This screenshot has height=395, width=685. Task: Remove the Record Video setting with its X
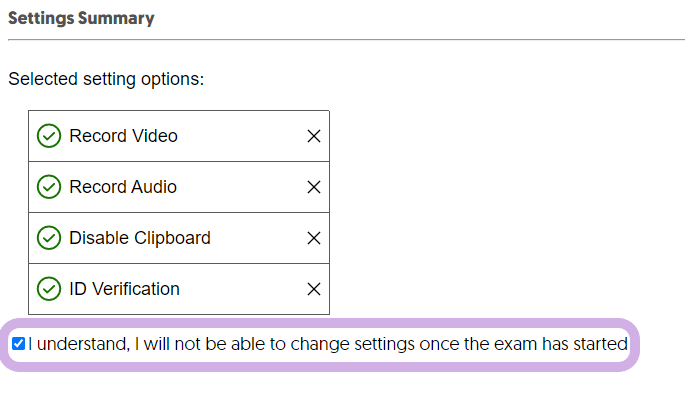[x=314, y=136]
